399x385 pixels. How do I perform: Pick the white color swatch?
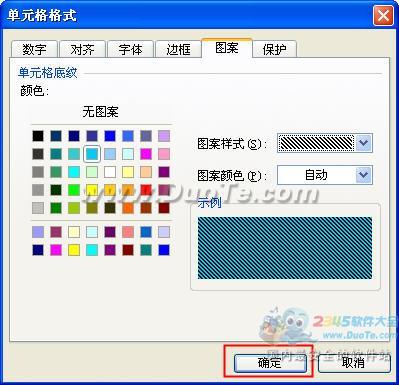110,172
